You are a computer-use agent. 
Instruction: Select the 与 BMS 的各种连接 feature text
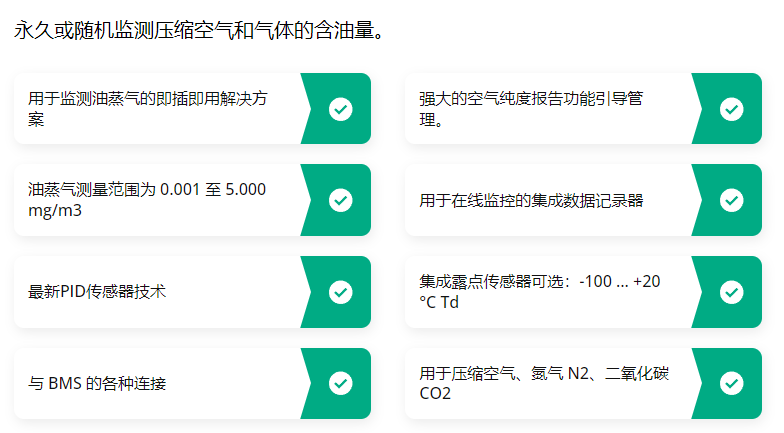click(97, 384)
